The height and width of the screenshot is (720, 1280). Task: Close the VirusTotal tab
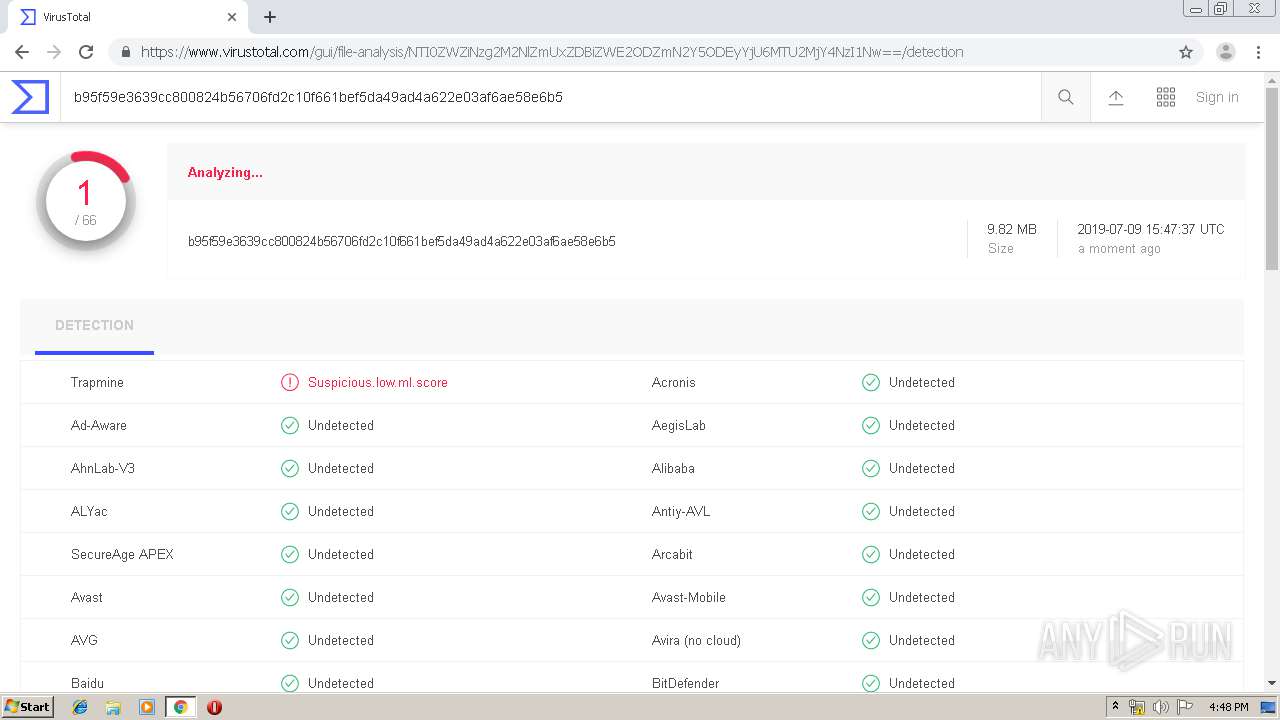[232, 17]
